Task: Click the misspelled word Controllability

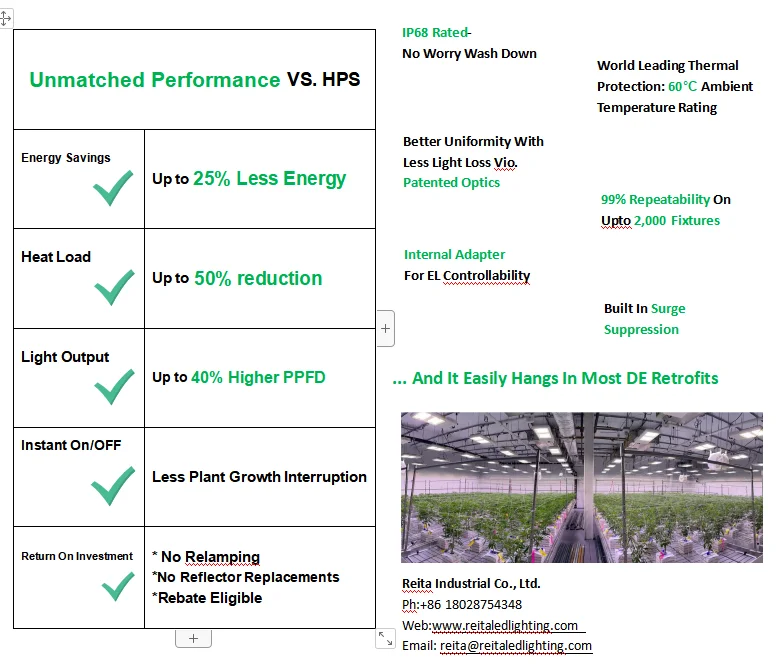Action: (486, 276)
